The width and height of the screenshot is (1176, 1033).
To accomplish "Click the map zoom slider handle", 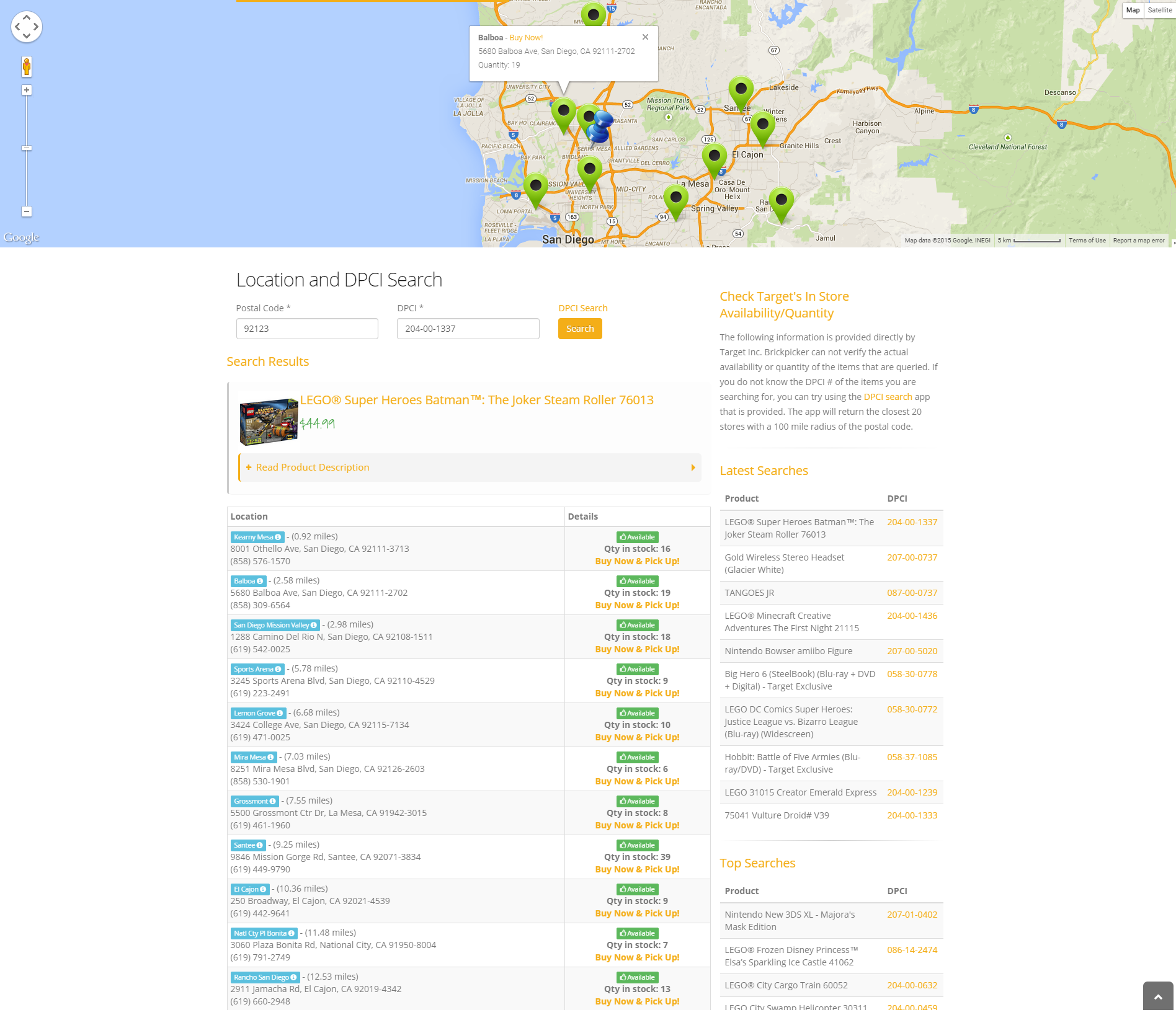I will point(27,148).
